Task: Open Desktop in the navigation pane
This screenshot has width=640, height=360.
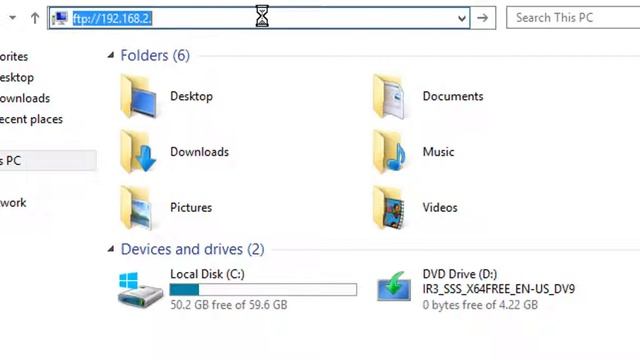Action: [16, 78]
